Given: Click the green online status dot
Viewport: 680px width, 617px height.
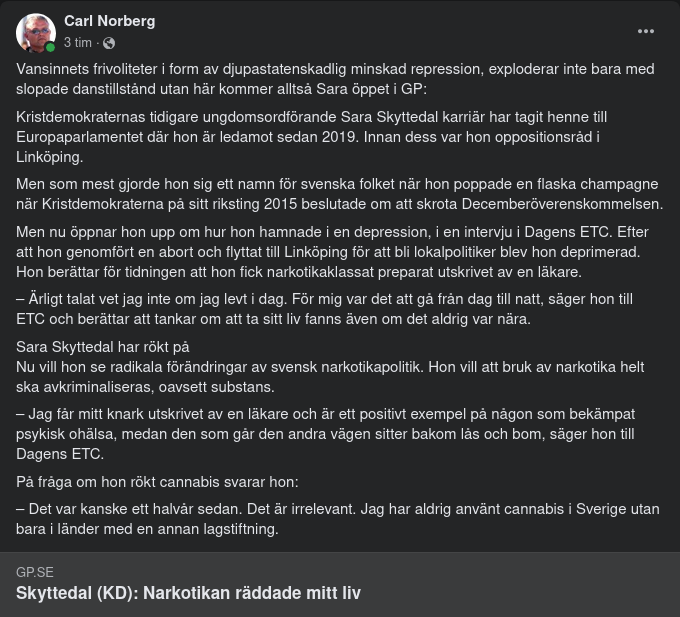Looking at the screenshot, I should coord(50,47).
